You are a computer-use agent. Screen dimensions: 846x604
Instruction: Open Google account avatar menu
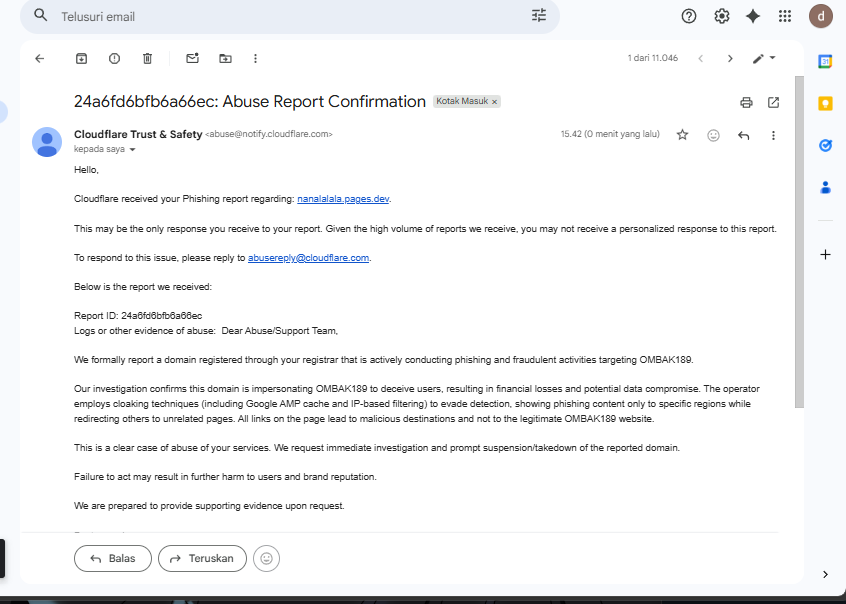pyautogui.click(x=821, y=16)
